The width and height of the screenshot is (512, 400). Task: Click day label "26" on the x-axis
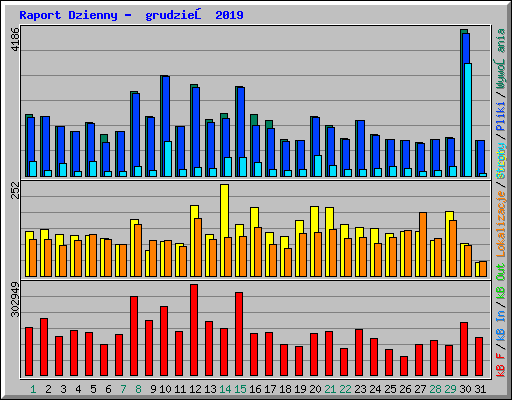tap(405, 389)
